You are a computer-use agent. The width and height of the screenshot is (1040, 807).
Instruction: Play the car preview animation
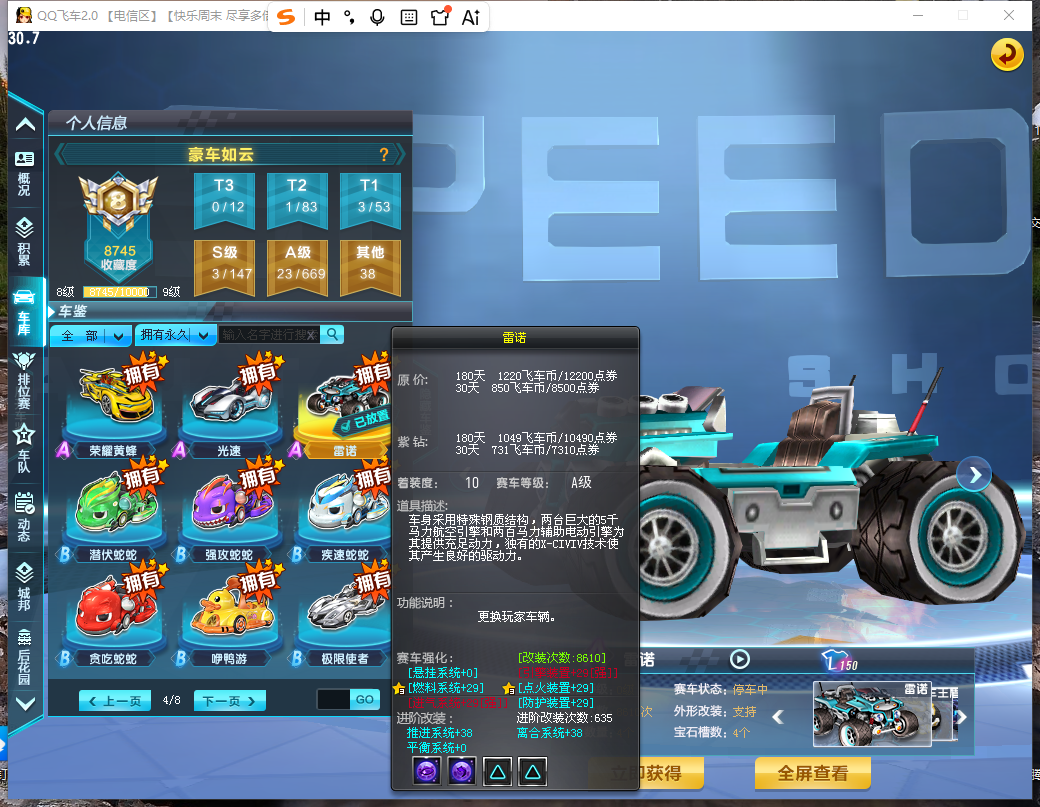(740, 659)
